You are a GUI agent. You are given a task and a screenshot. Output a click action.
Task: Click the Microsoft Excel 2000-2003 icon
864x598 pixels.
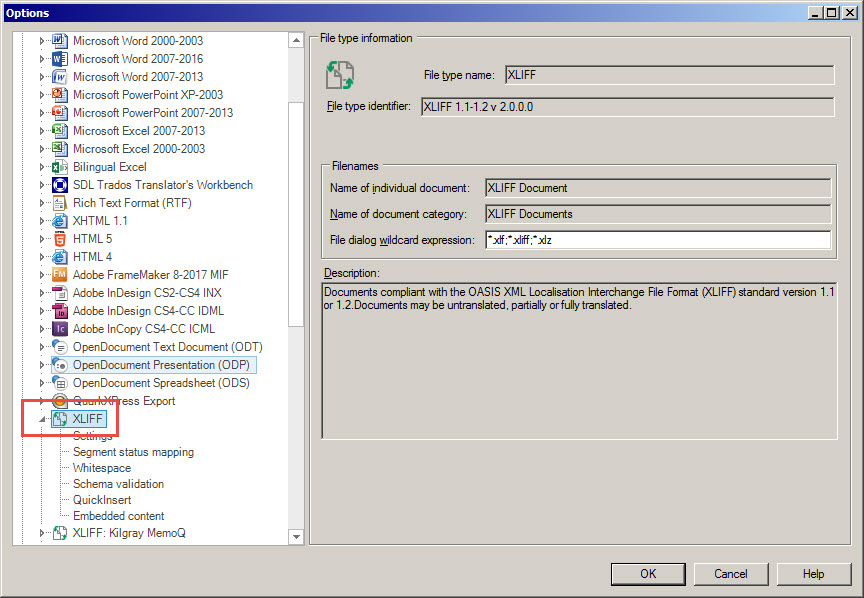click(x=60, y=149)
